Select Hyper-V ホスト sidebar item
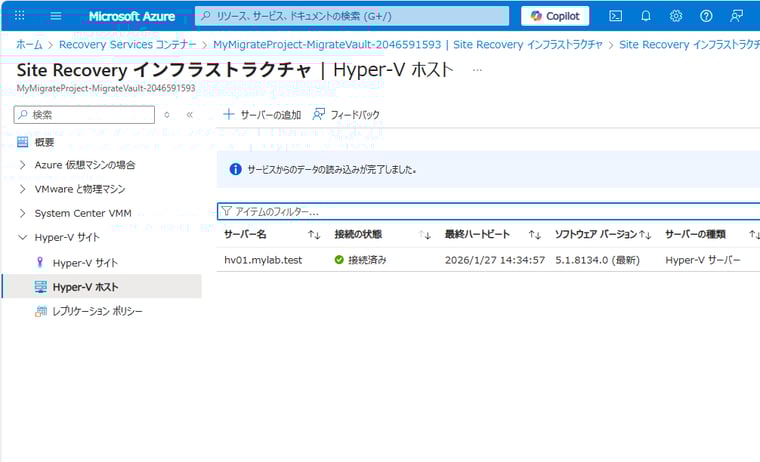The height and width of the screenshot is (462, 760). (102, 287)
